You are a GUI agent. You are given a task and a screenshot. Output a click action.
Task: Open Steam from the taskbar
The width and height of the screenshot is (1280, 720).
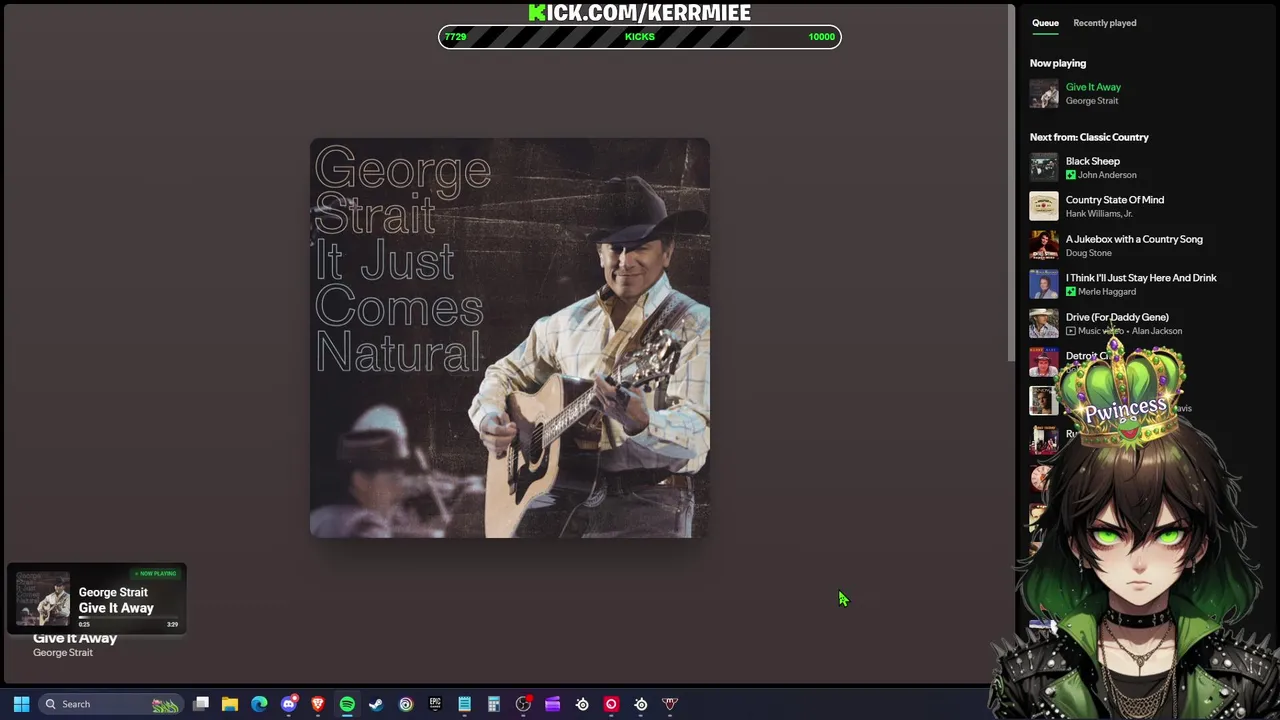pyautogui.click(x=376, y=704)
